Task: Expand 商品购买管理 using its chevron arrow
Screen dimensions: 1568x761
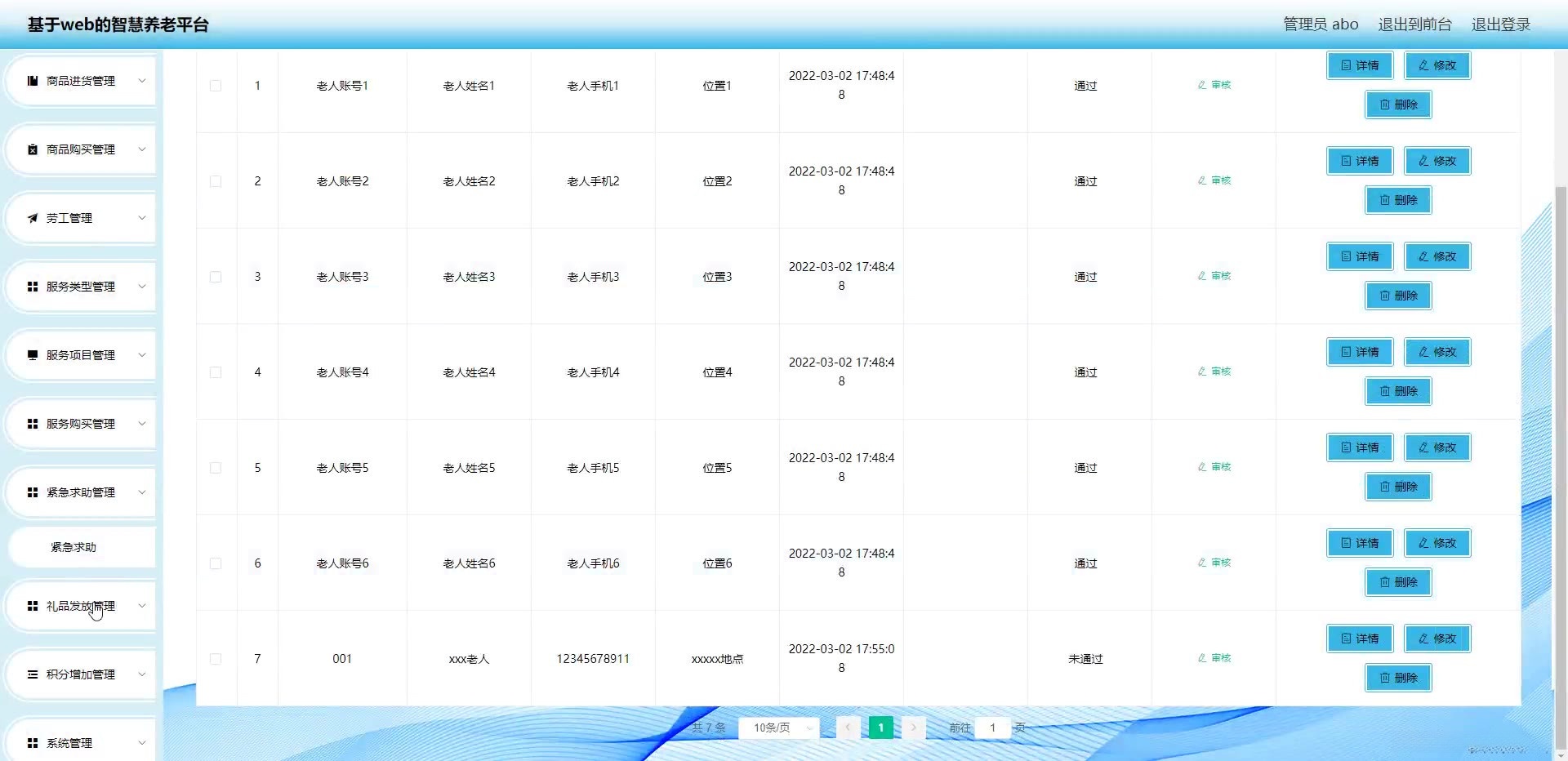Action: coord(142,149)
